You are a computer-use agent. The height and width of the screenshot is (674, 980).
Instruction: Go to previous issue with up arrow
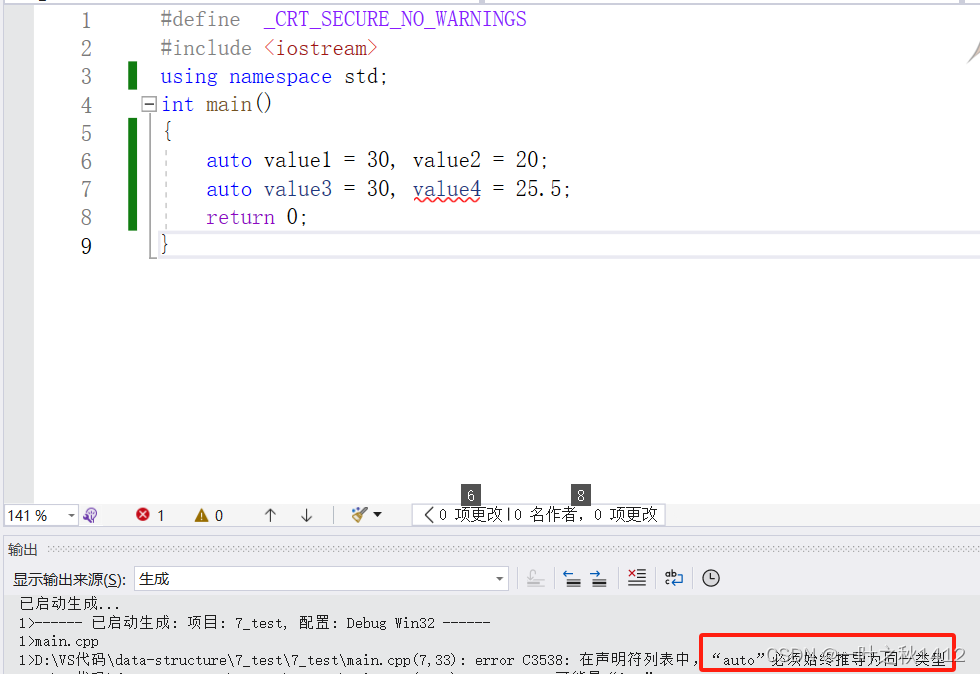point(270,515)
